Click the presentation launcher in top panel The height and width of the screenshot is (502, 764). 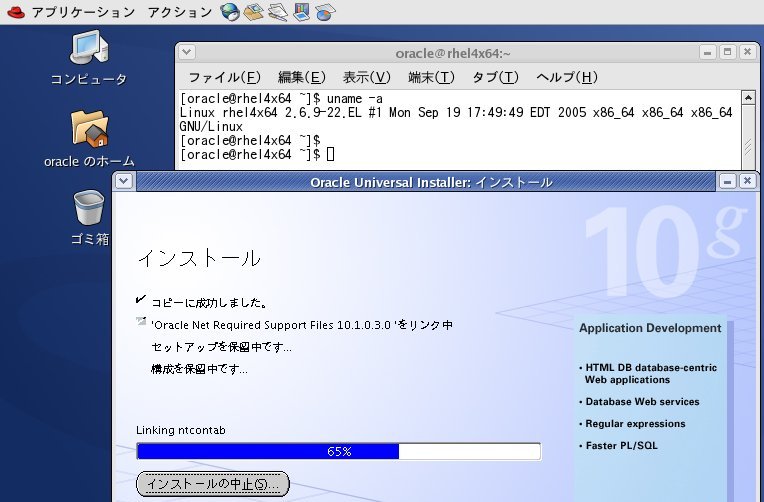pos(302,12)
